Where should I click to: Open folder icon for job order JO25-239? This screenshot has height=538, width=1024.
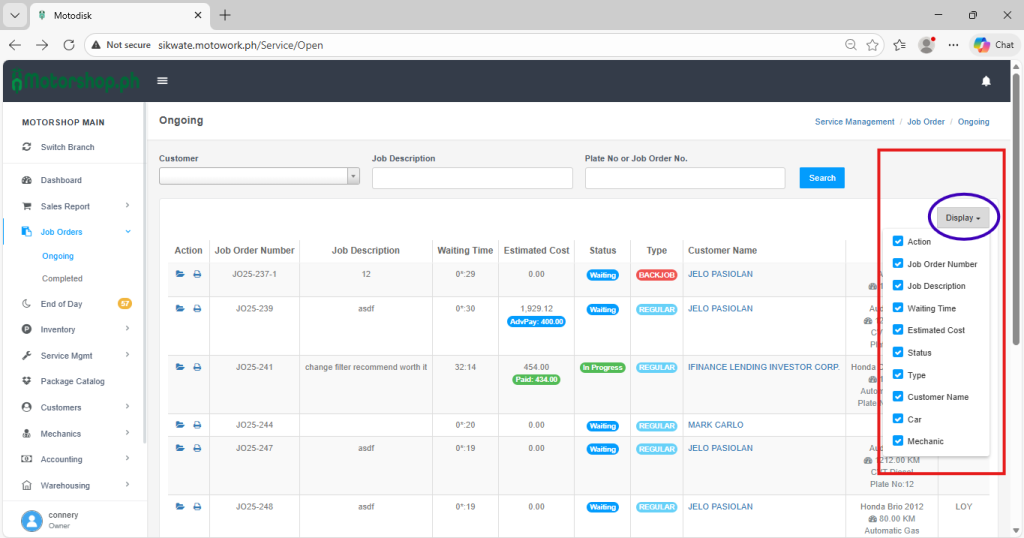tap(180, 309)
